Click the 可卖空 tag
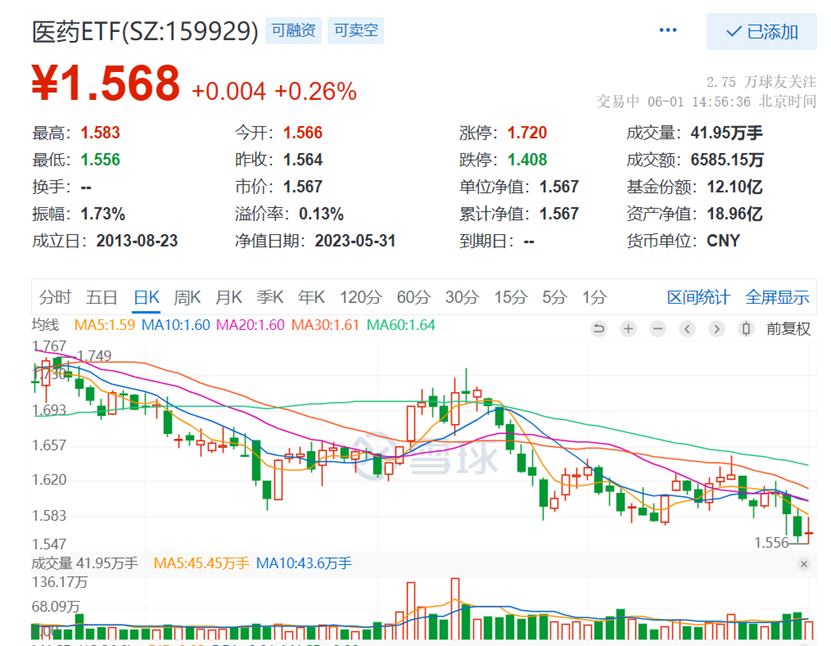The width and height of the screenshot is (831, 646). pos(356,30)
